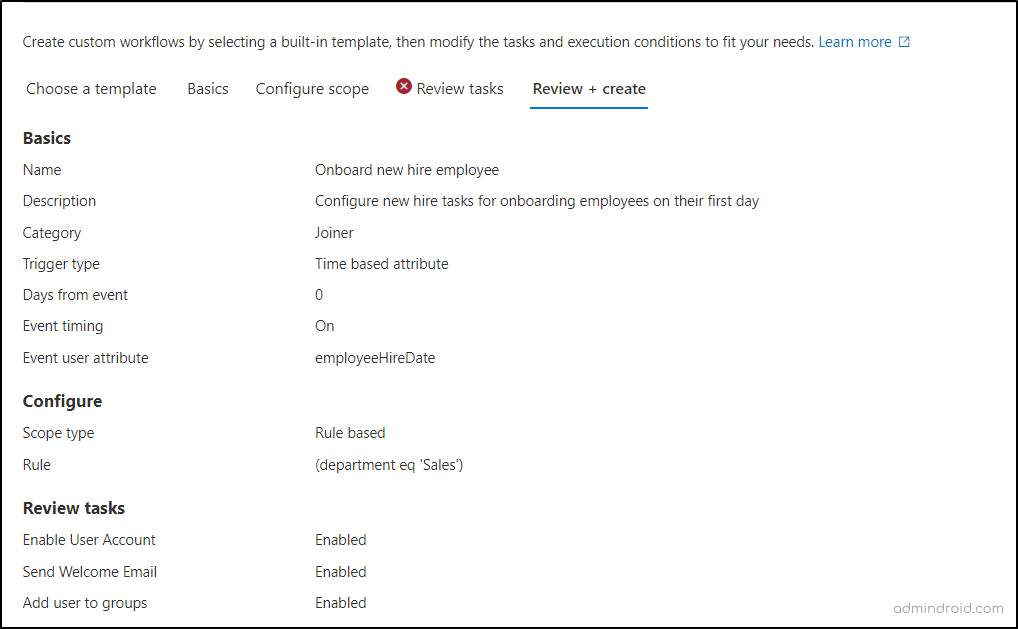
Task: Click the 'Time based attribute' trigger type value
Action: 382,264
